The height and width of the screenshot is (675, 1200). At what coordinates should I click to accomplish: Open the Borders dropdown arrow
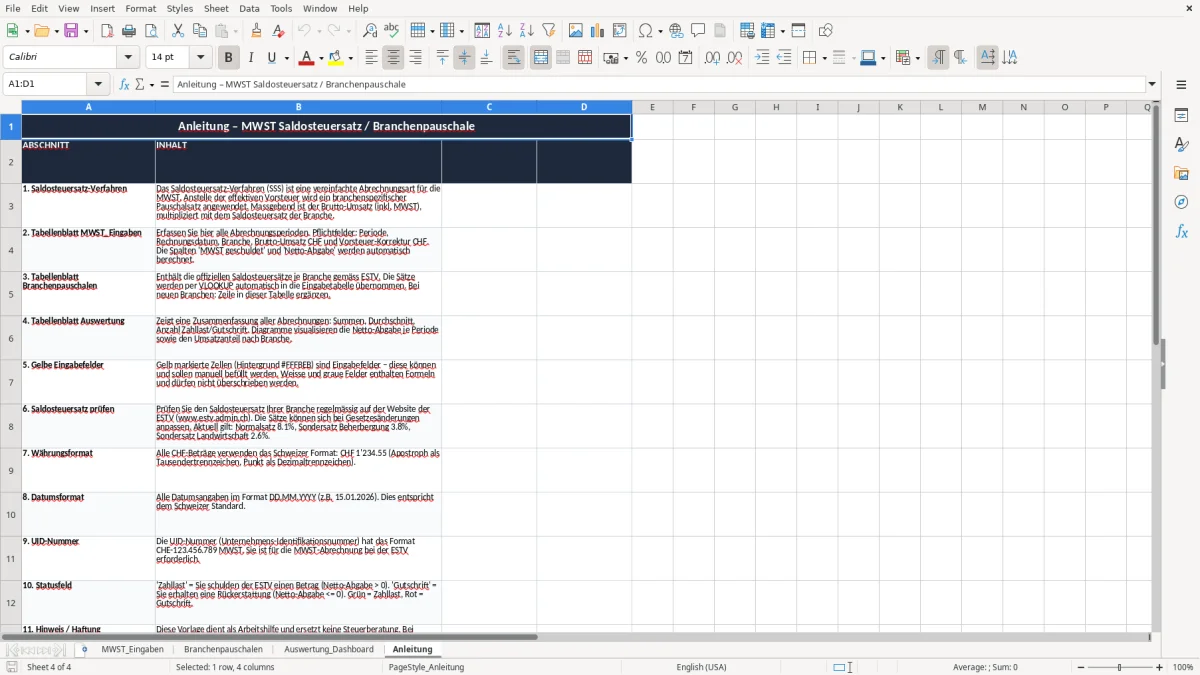[x=823, y=58]
